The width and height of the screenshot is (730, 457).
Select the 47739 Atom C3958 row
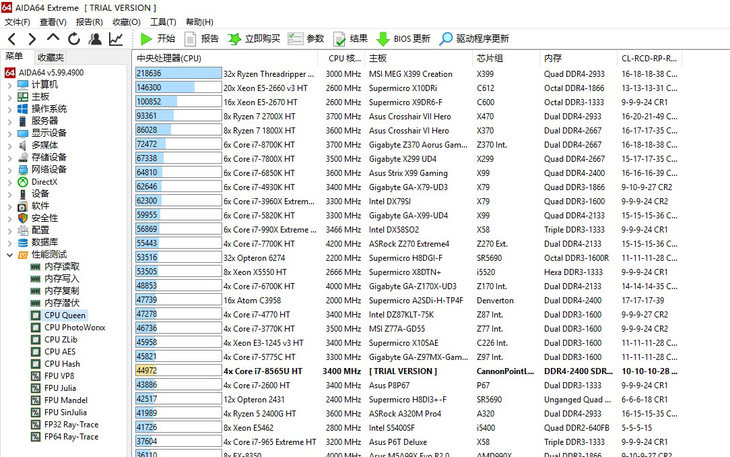coord(406,300)
